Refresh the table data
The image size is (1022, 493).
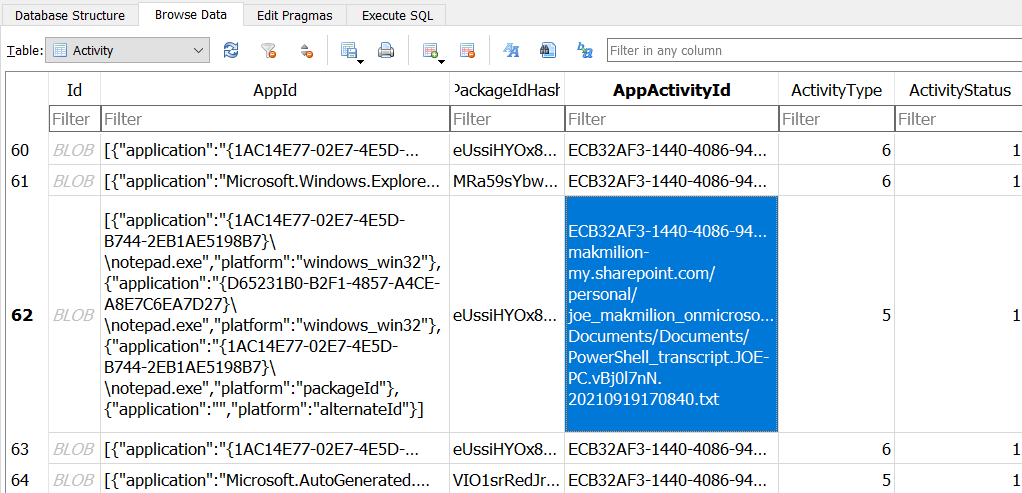click(231, 50)
